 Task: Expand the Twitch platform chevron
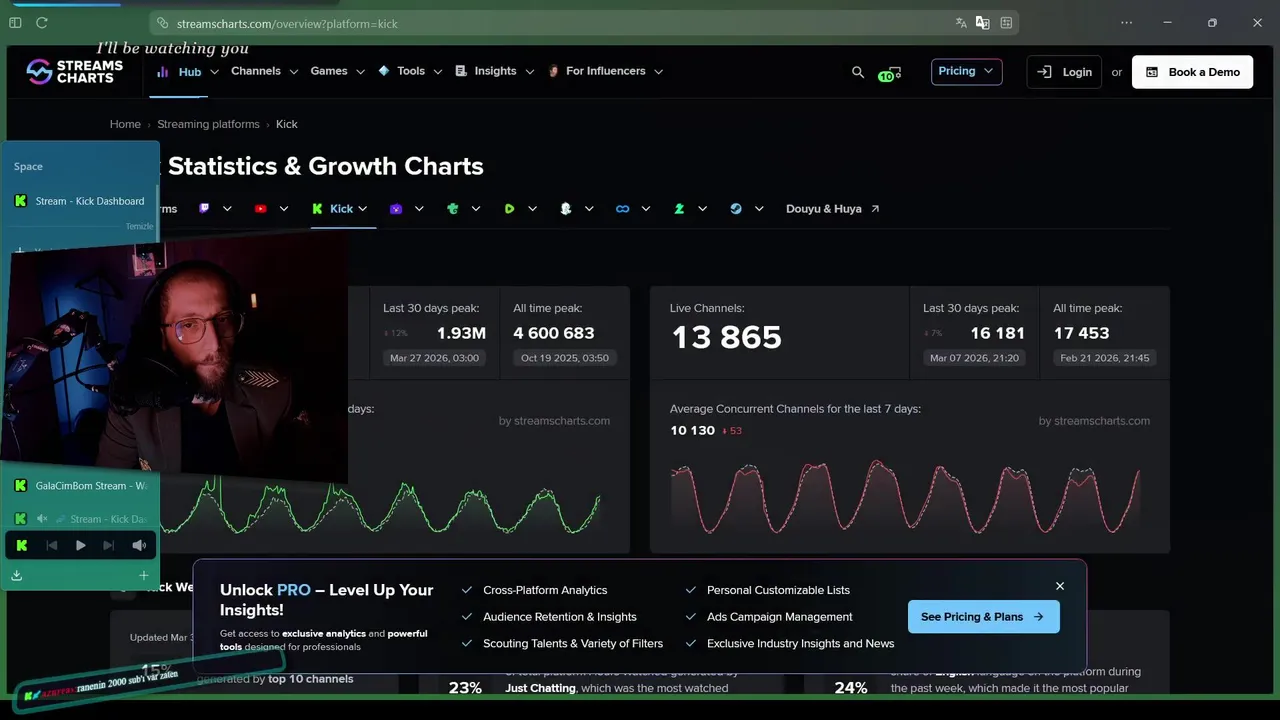227,209
